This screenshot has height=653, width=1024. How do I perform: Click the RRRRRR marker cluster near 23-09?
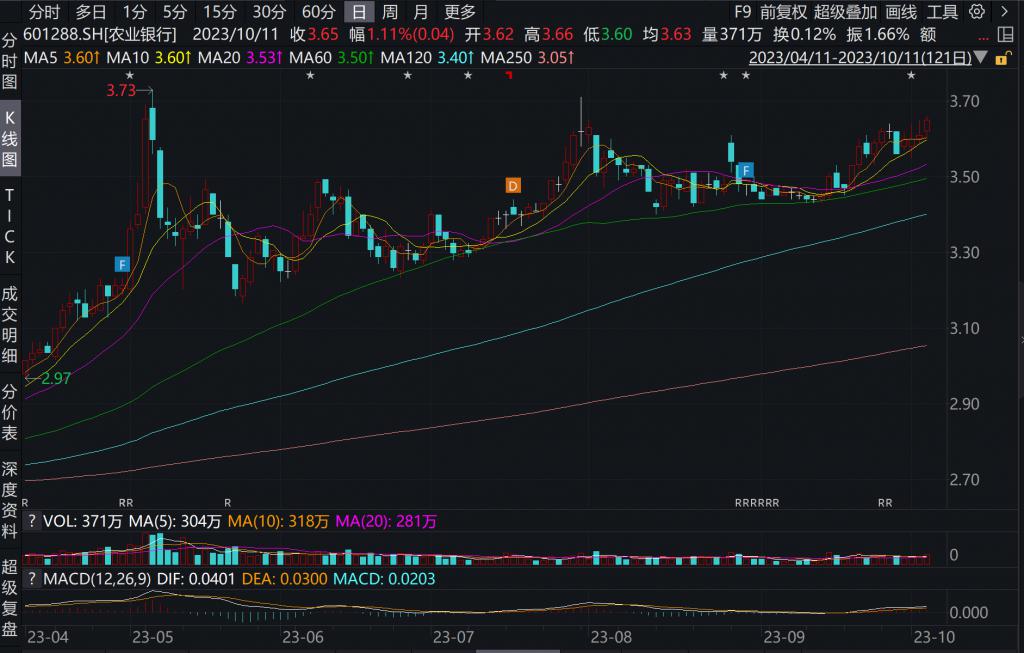click(757, 503)
